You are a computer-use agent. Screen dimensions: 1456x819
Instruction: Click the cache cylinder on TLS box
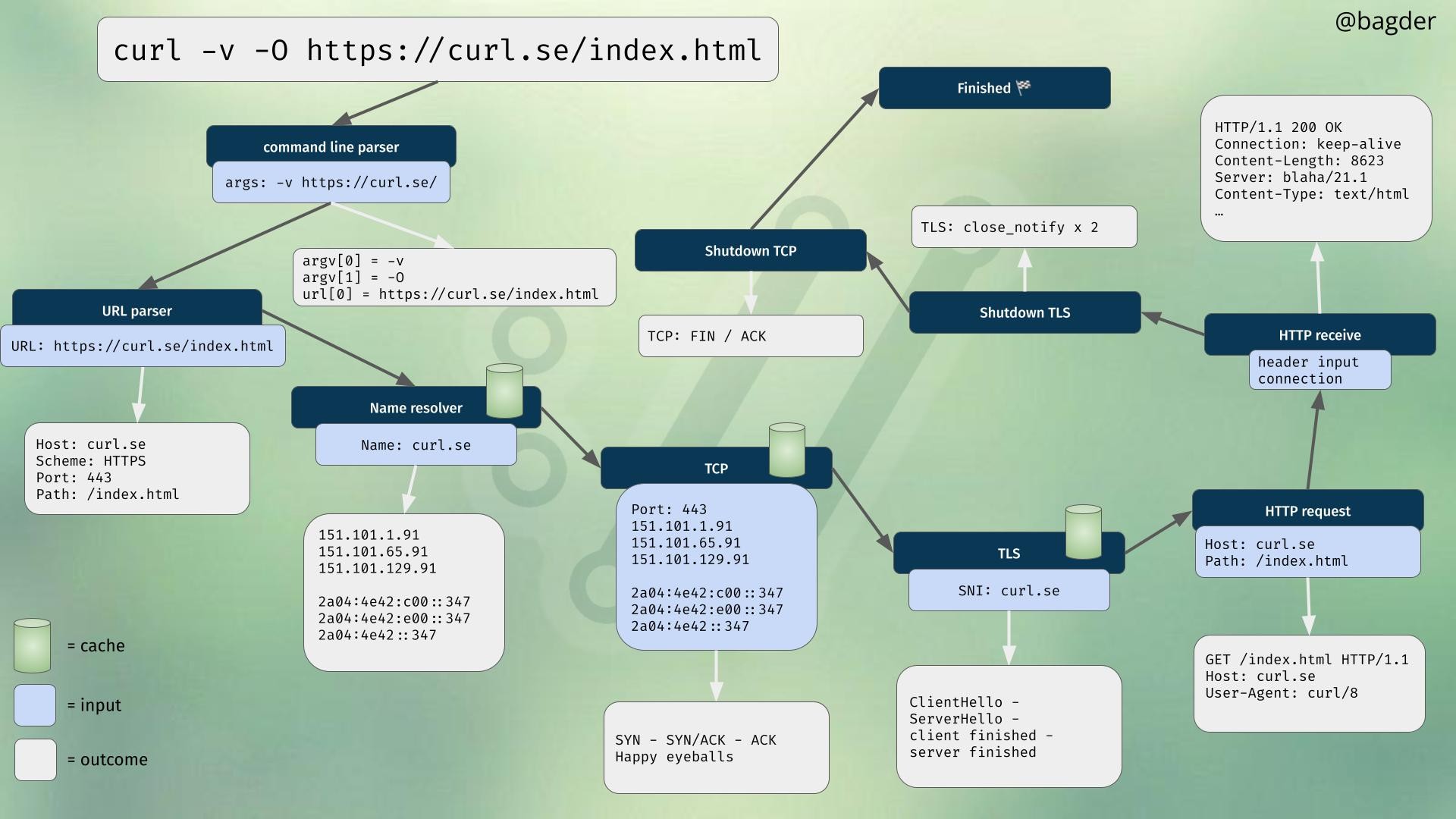1083,532
